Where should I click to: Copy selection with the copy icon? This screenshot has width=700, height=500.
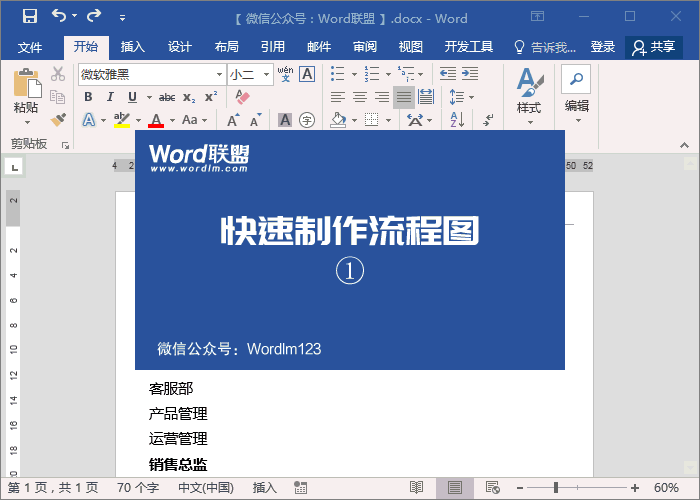[x=58, y=96]
